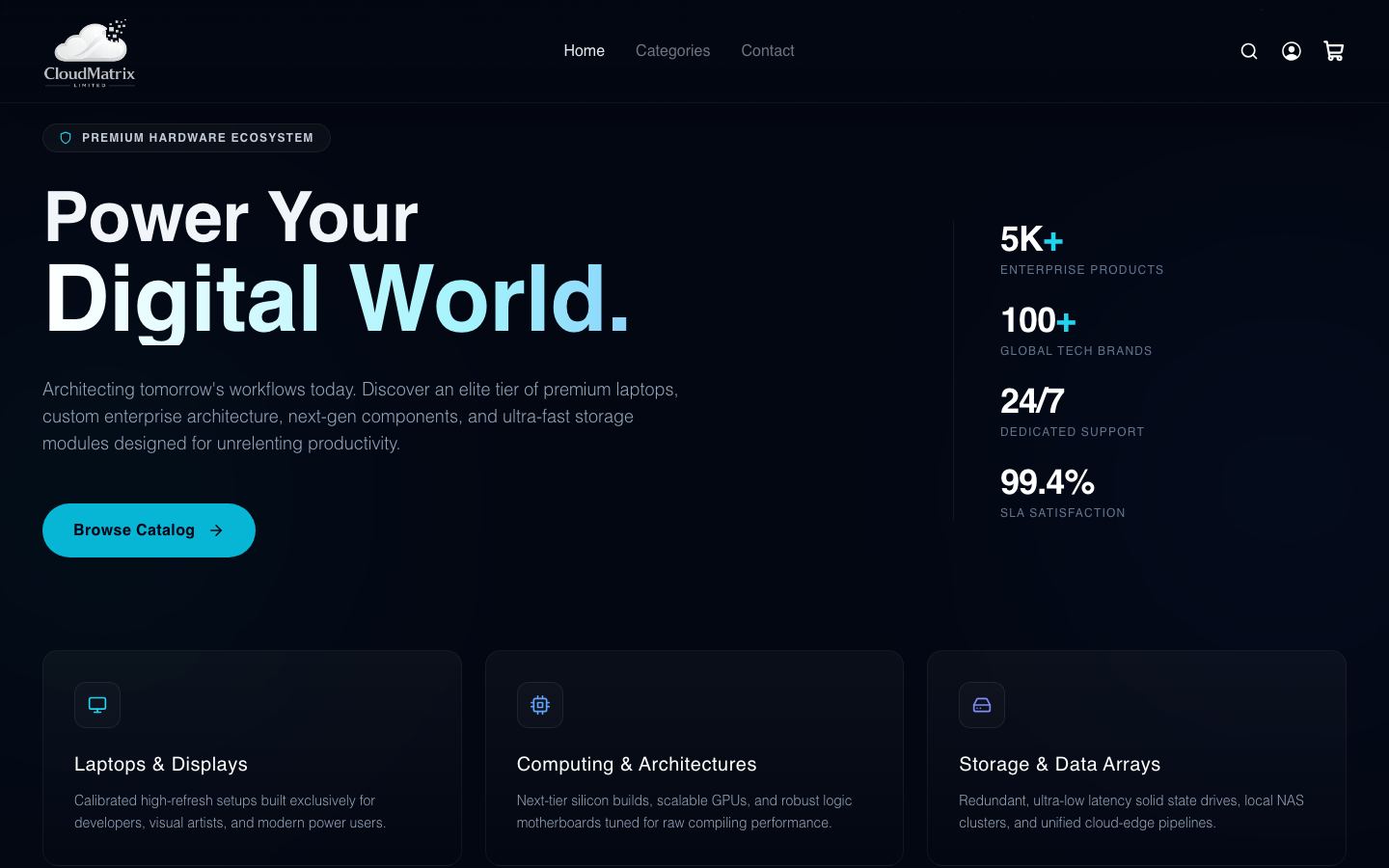View the shopping cart icon

click(1334, 51)
